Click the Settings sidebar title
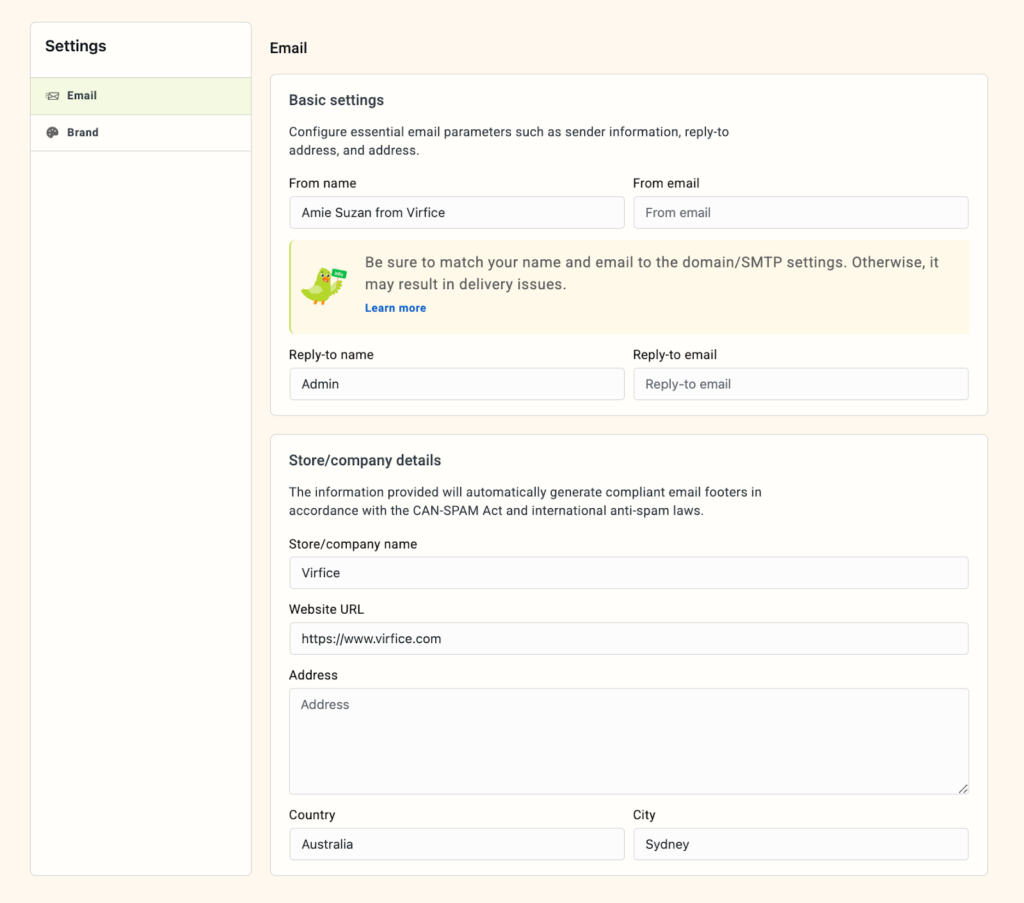 point(76,46)
